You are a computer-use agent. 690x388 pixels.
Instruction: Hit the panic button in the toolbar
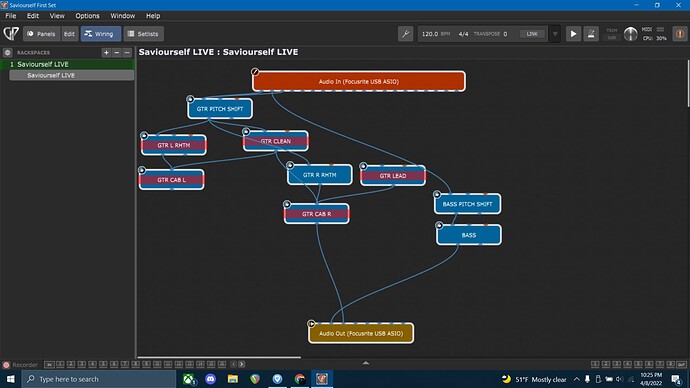[679, 34]
